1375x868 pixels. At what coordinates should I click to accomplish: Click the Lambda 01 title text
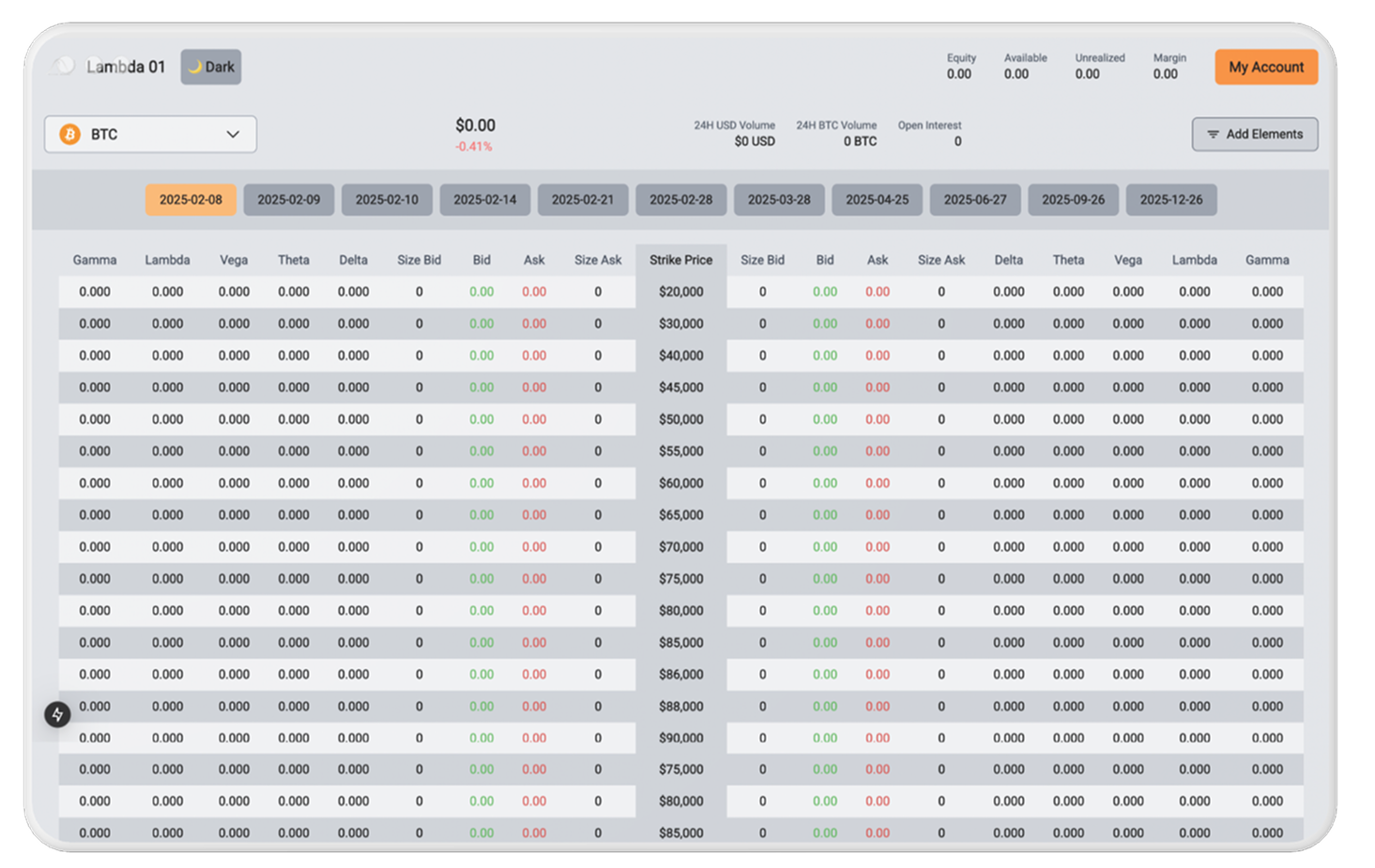tap(126, 67)
